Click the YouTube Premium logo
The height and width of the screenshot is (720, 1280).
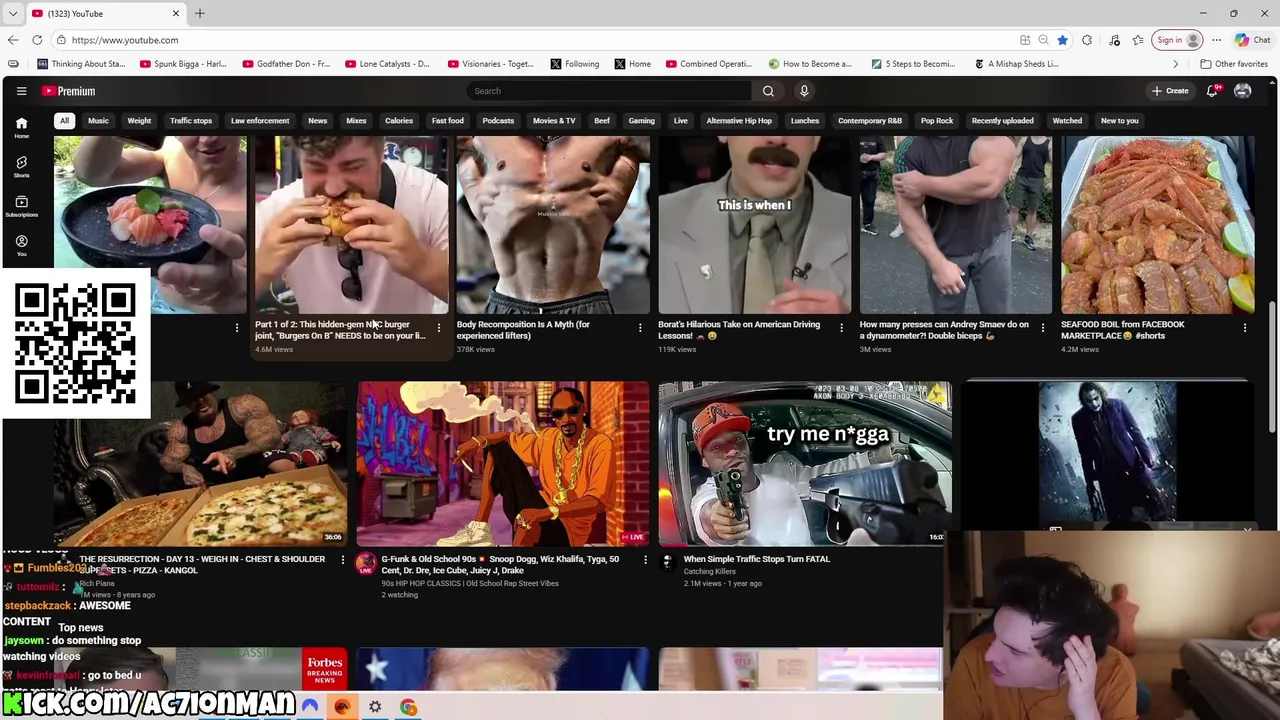coord(68,91)
